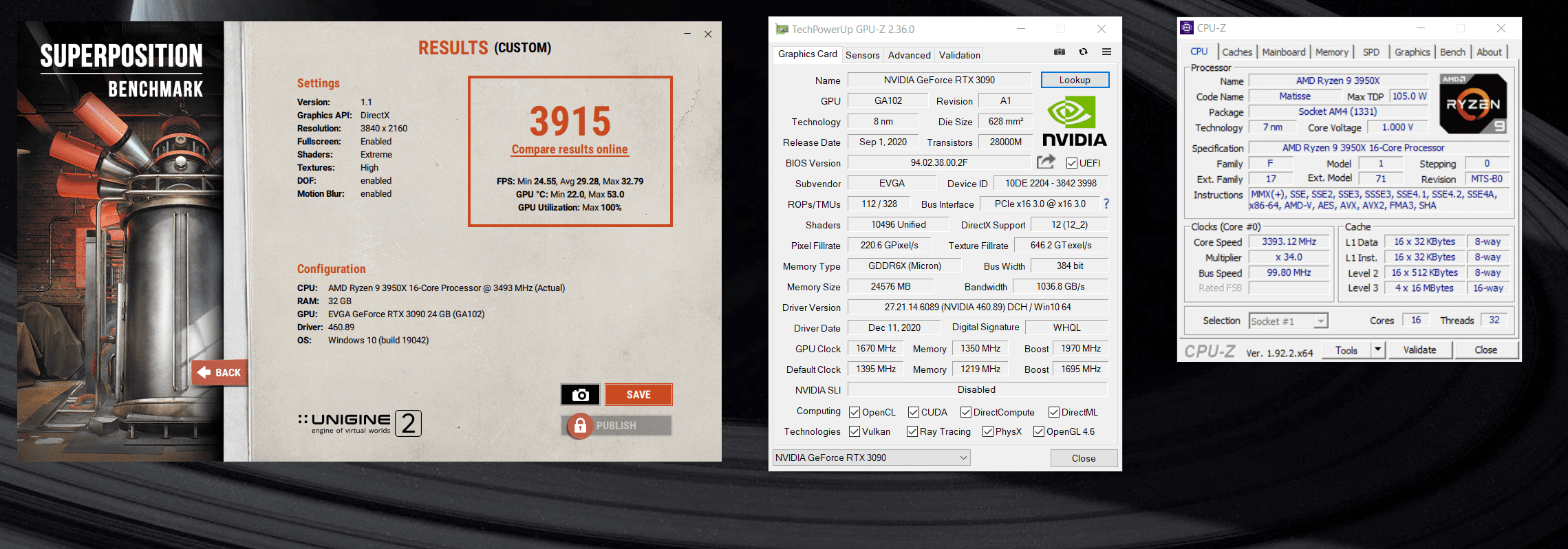The height and width of the screenshot is (549, 1568).
Task: Click the BIOS Version field 94.02.38.00.2F
Action: (939, 162)
